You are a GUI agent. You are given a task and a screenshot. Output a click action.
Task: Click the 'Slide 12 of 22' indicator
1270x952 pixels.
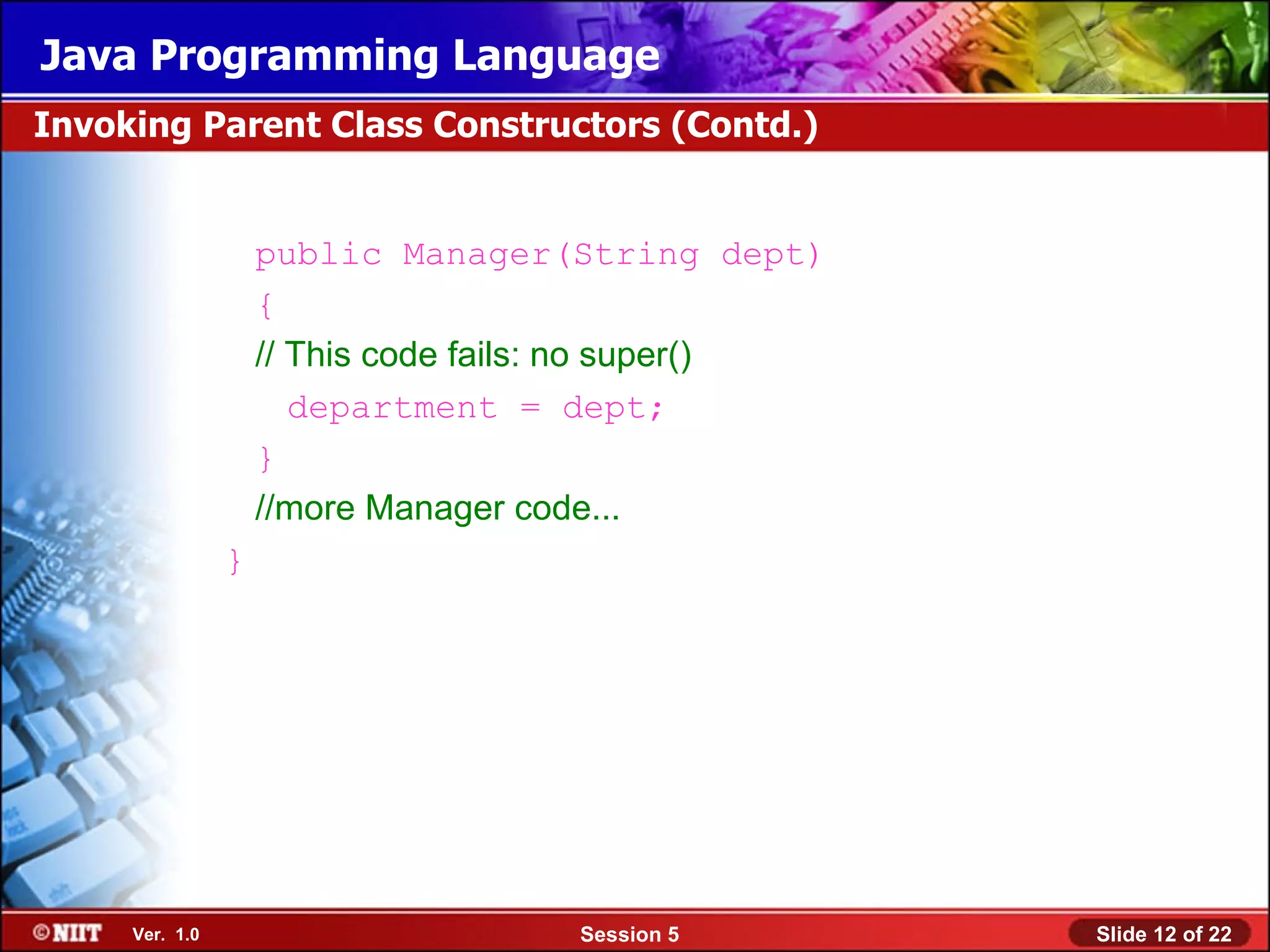[1163, 934]
